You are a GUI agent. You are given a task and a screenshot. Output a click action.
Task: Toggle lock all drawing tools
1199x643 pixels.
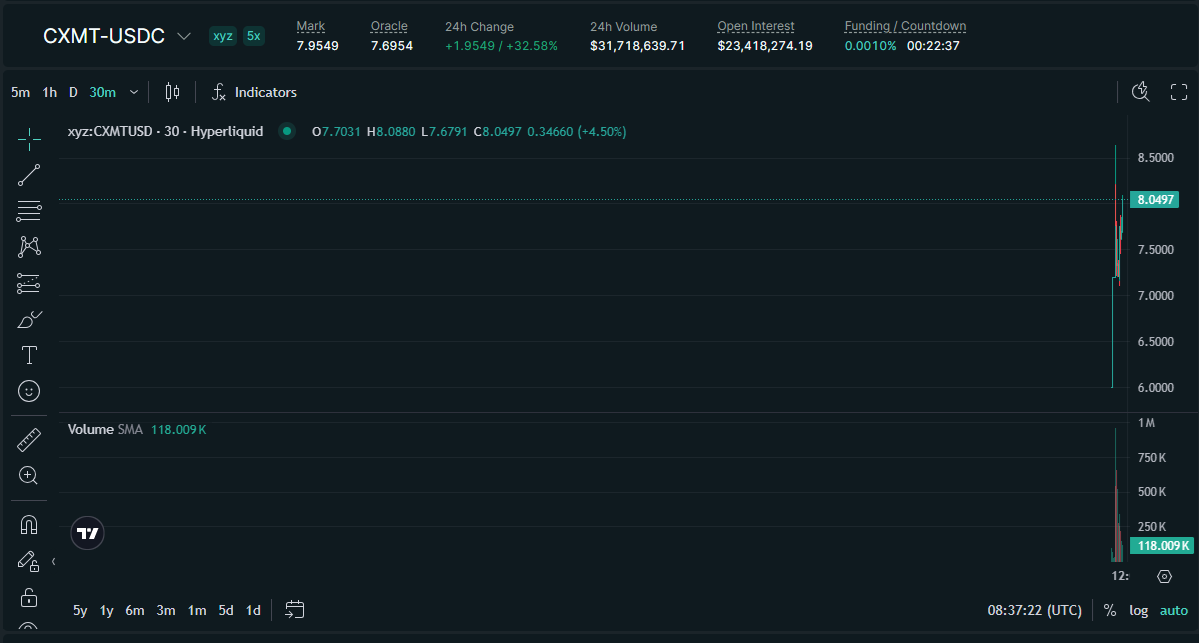(29, 597)
